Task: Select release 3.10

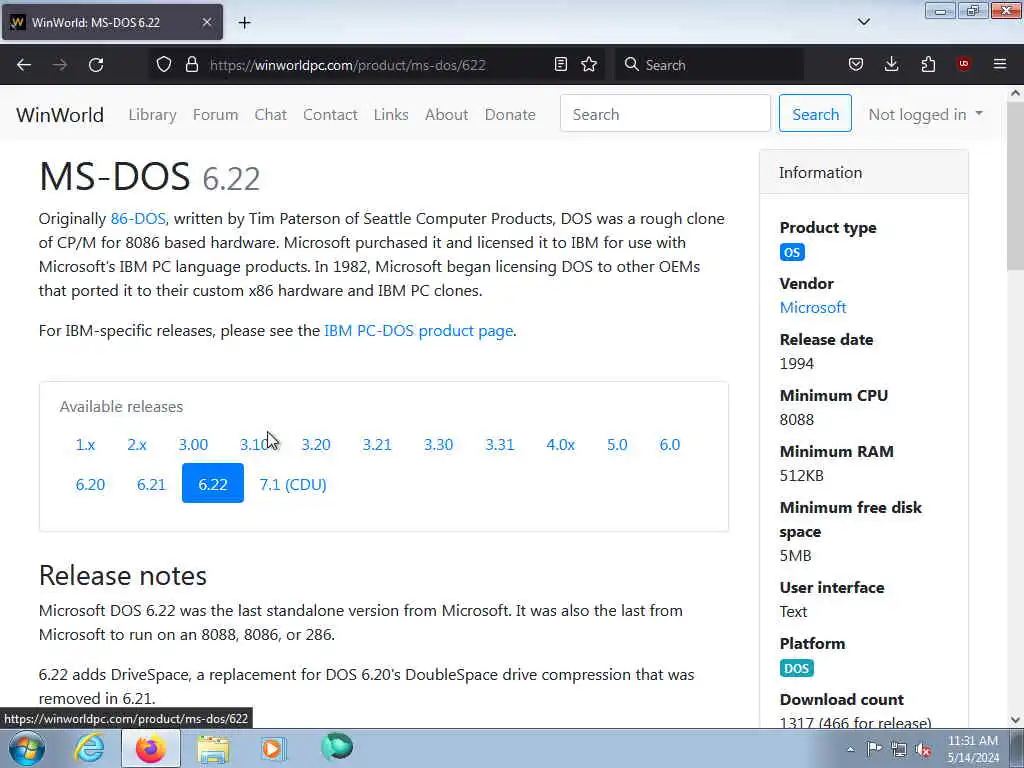Action: tap(254, 444)
